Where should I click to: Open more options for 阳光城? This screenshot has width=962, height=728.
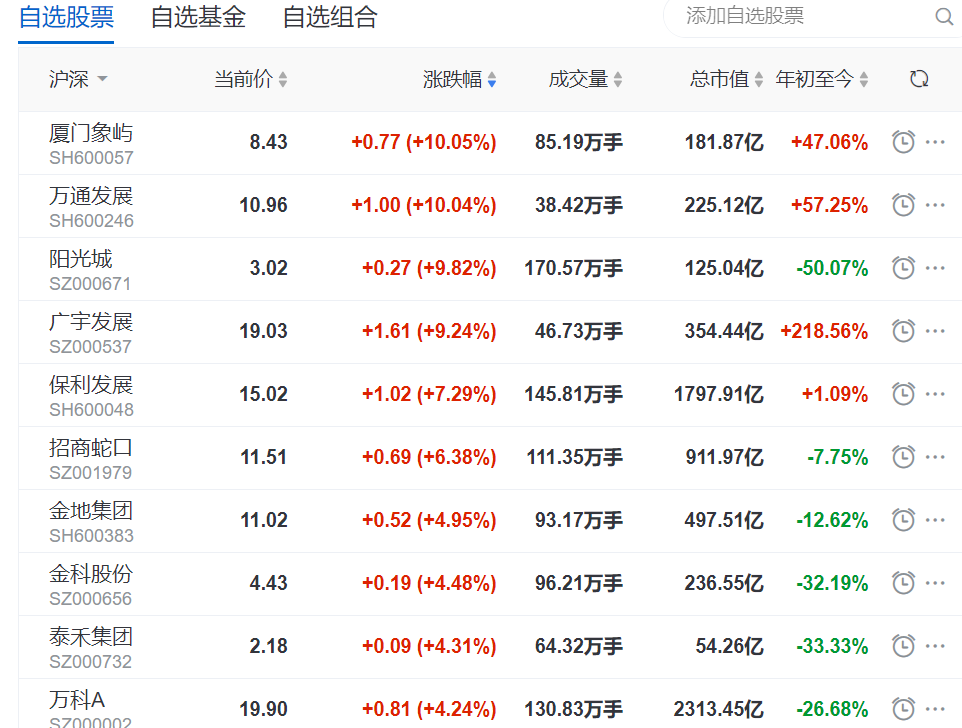pos(935,268)
